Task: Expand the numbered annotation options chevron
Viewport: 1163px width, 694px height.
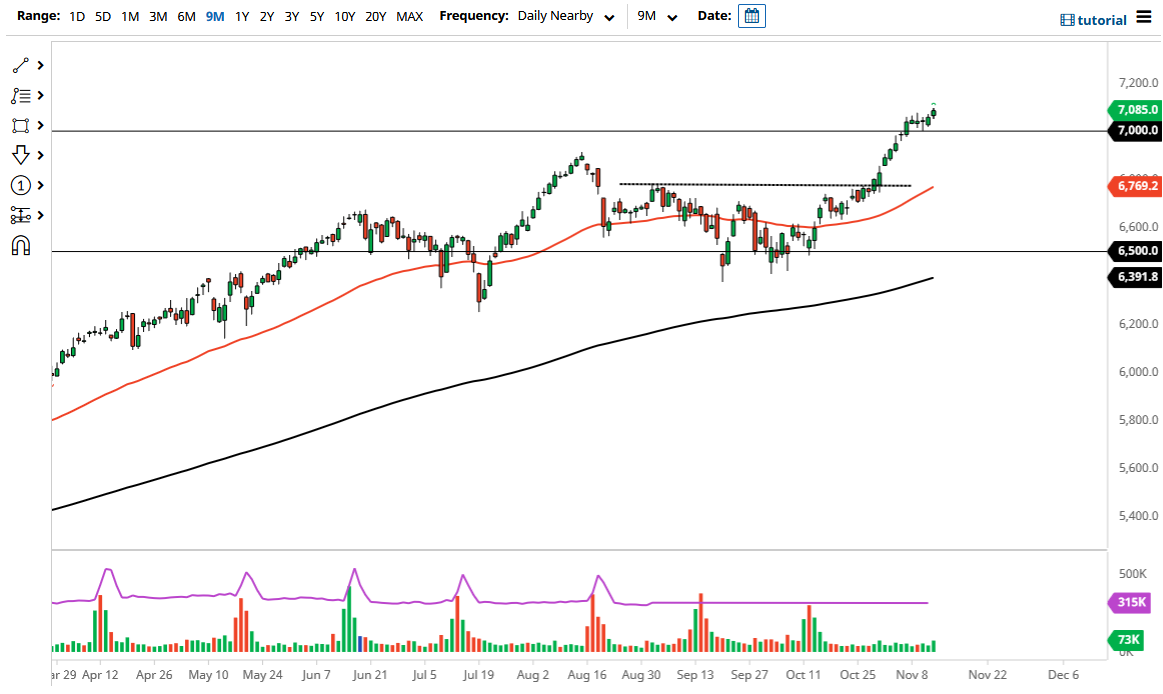Action: point(40,185)
